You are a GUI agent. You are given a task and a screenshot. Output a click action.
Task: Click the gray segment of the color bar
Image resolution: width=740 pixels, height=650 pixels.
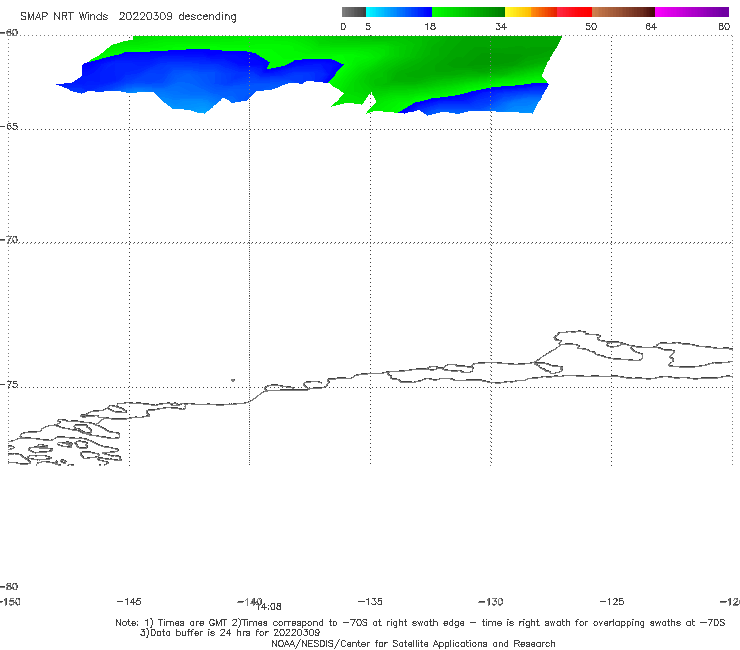coord(354,12)
